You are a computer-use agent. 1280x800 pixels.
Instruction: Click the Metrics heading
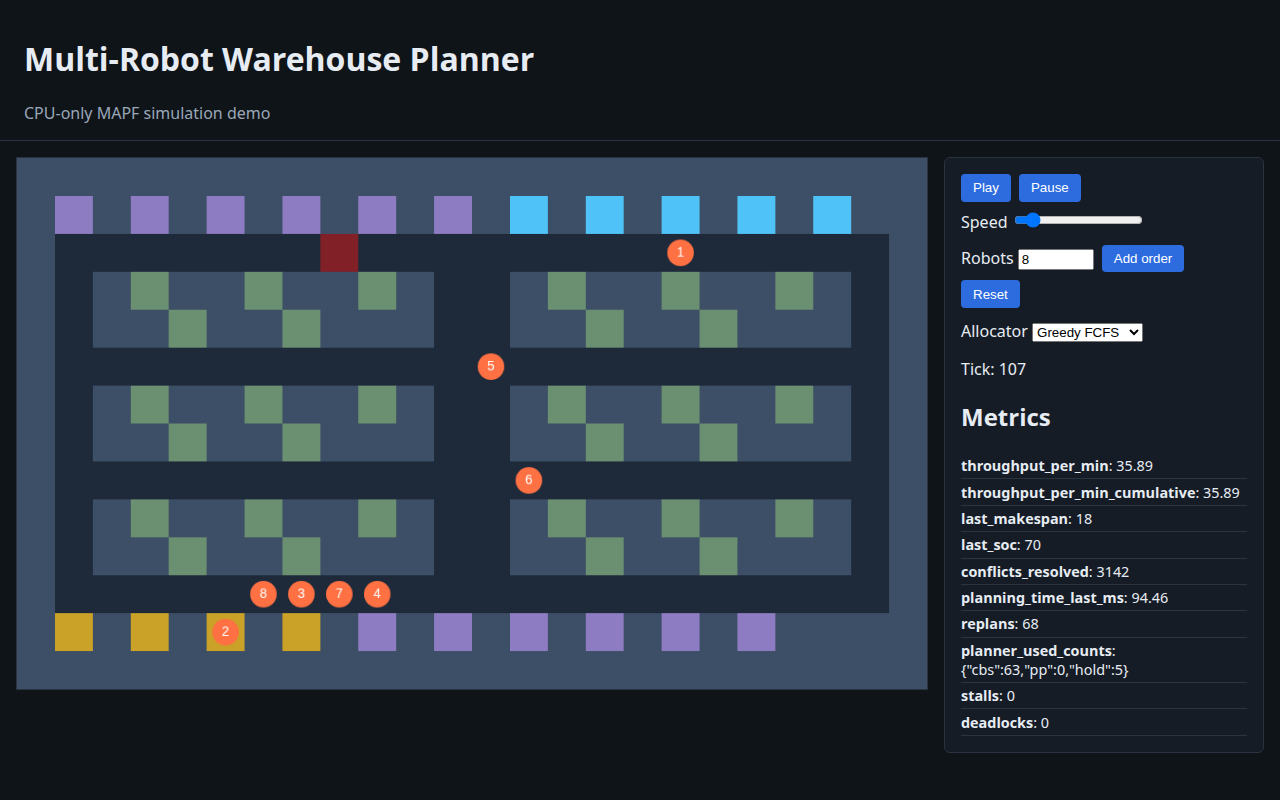pyautogui.click(x=1006, y=417)
